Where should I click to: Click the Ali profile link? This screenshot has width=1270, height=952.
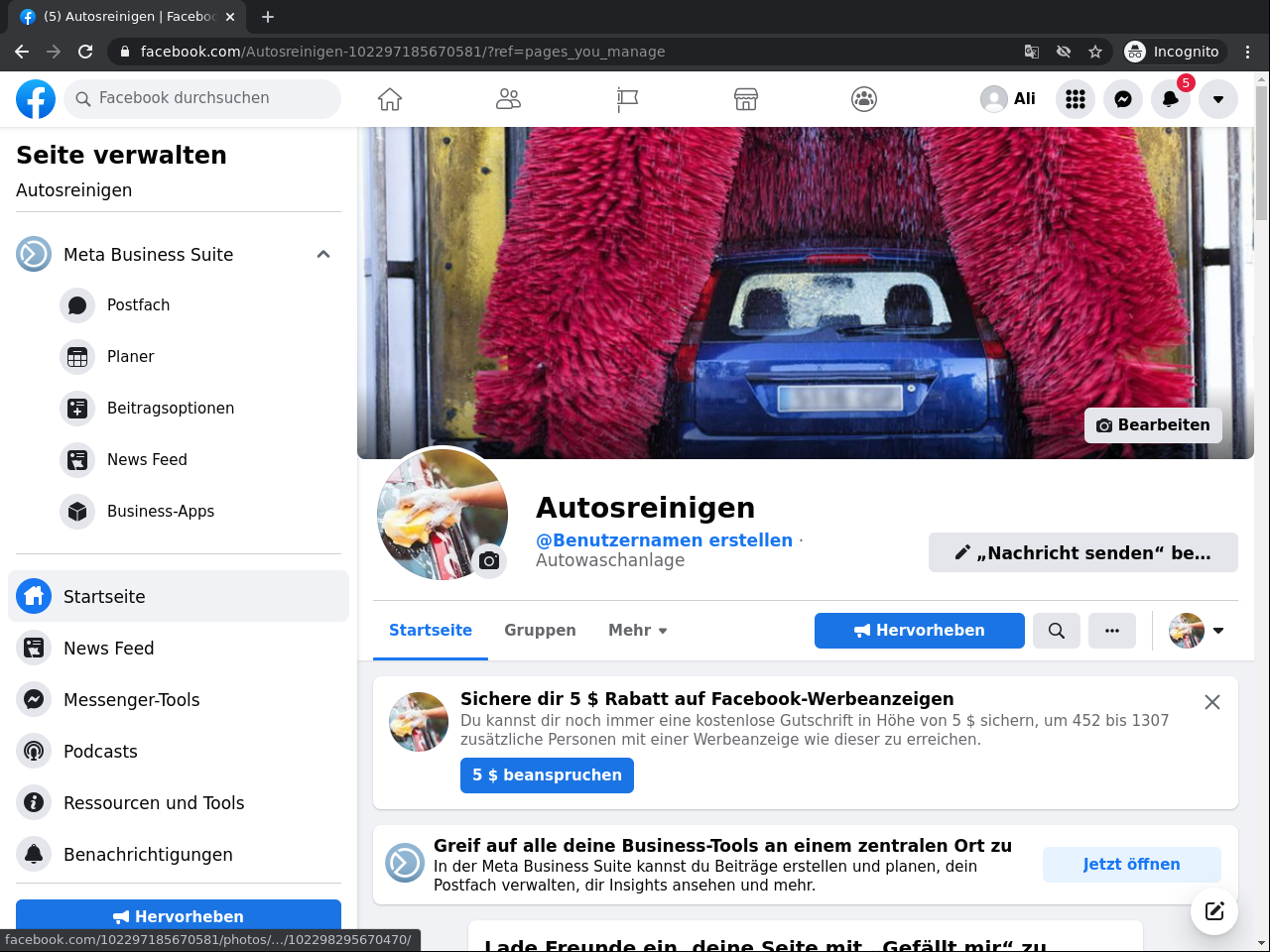point(1008,99)
